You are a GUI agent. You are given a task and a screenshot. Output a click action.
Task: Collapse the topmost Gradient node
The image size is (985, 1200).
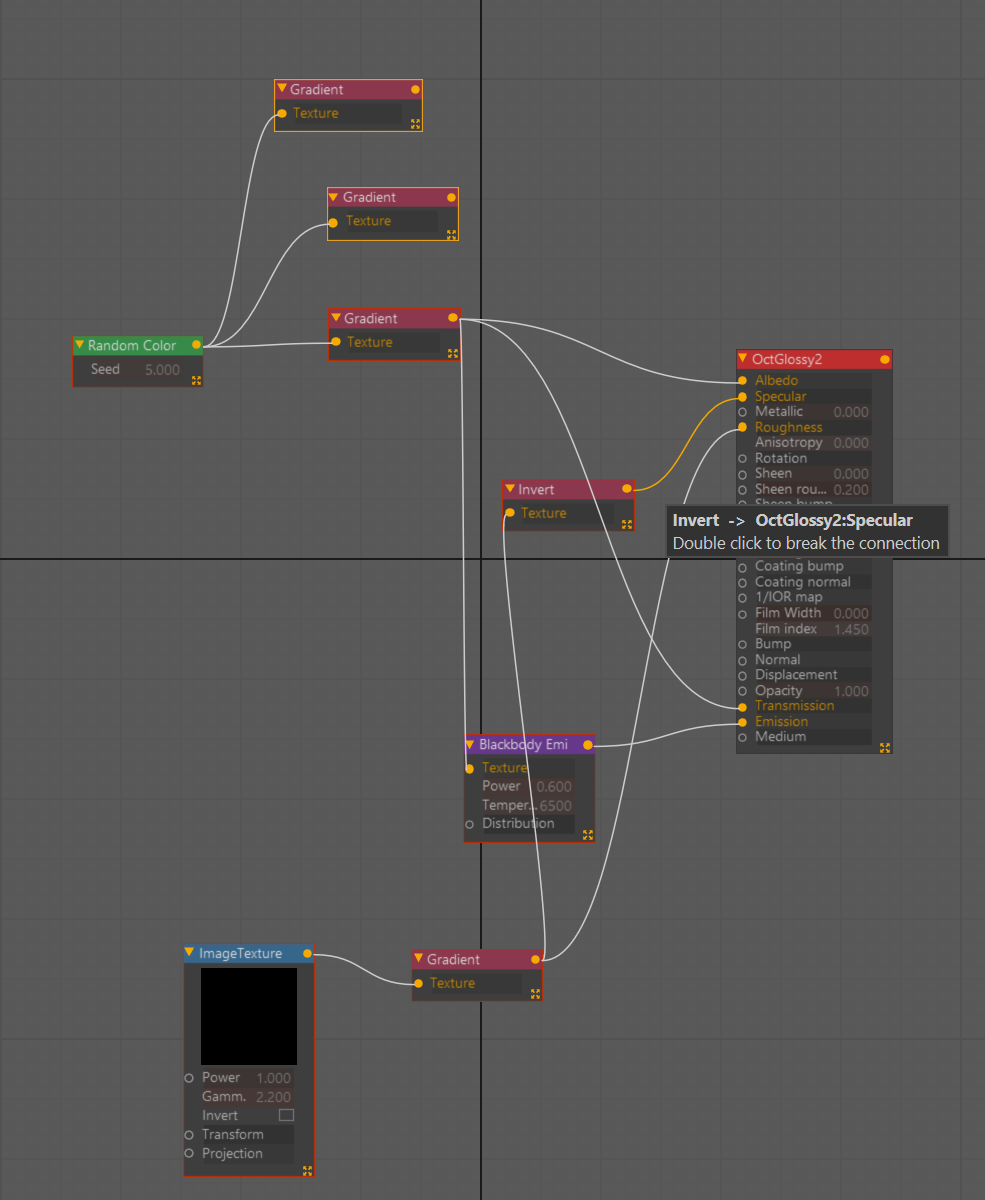282,89
